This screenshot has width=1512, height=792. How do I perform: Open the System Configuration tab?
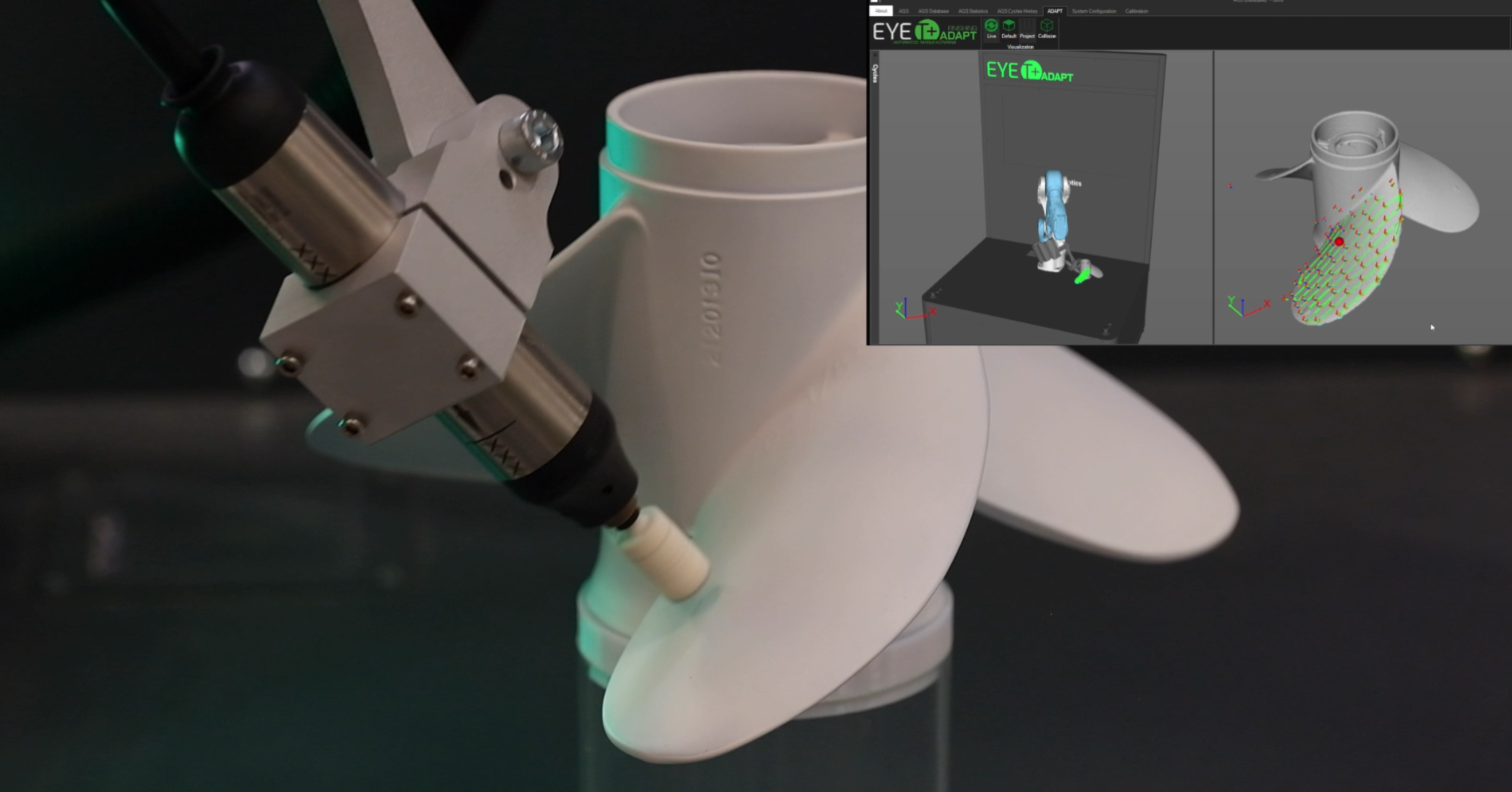[1094, 11]
